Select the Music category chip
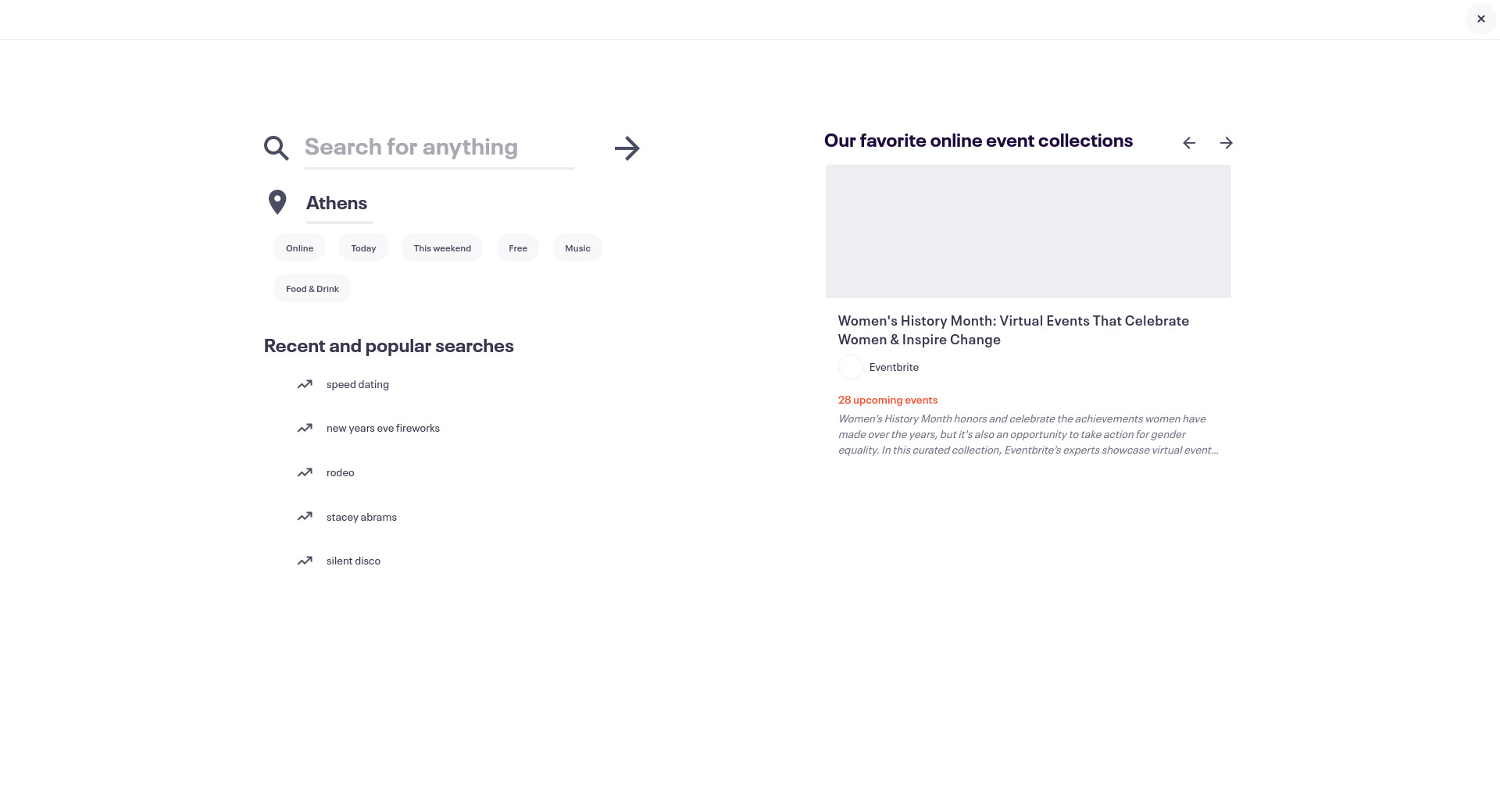This screenshot has height=812, width=1500. coord(577,248)
